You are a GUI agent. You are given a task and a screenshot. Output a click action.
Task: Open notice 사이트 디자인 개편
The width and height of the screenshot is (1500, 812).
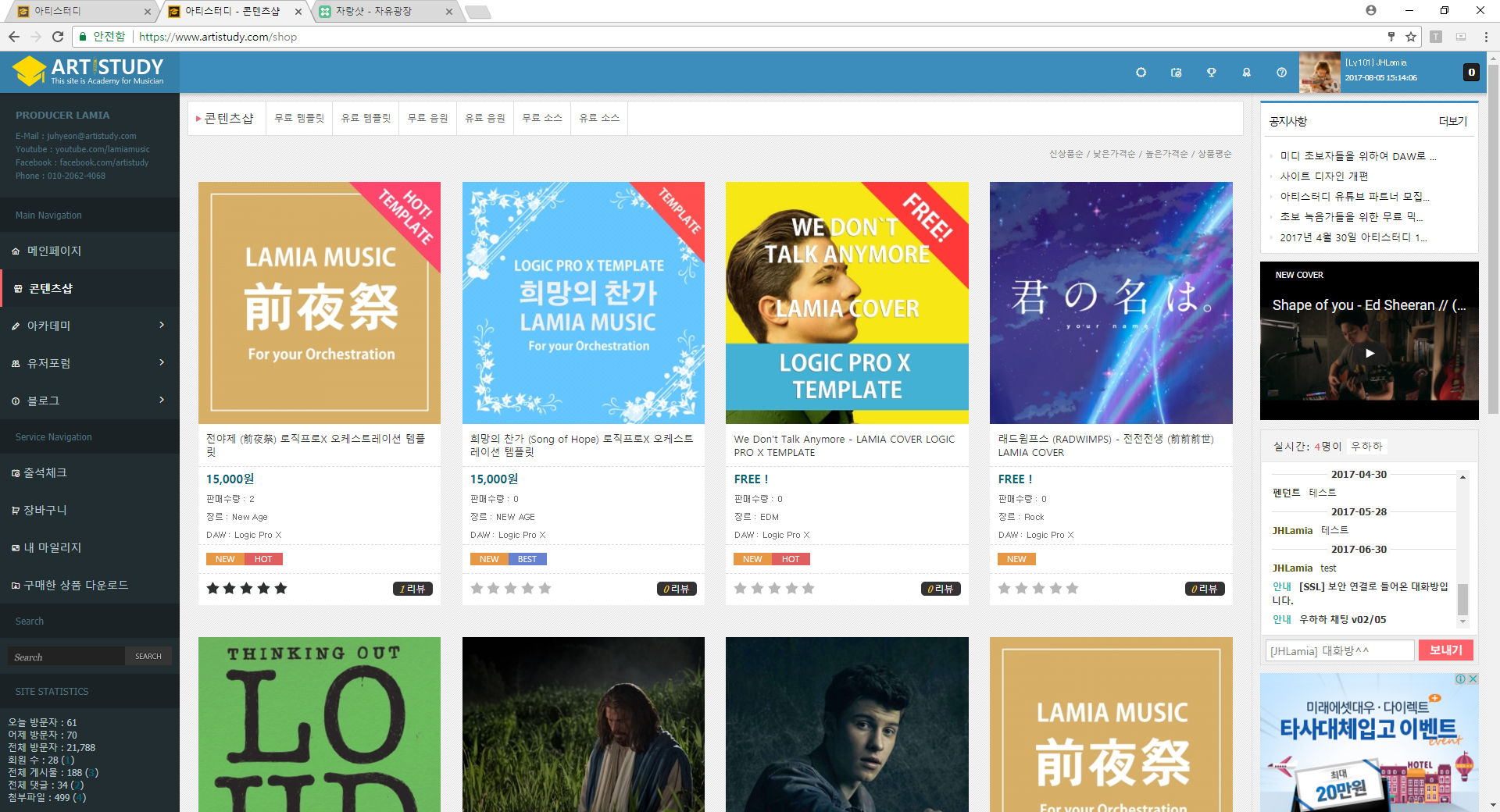[1323, 176]
